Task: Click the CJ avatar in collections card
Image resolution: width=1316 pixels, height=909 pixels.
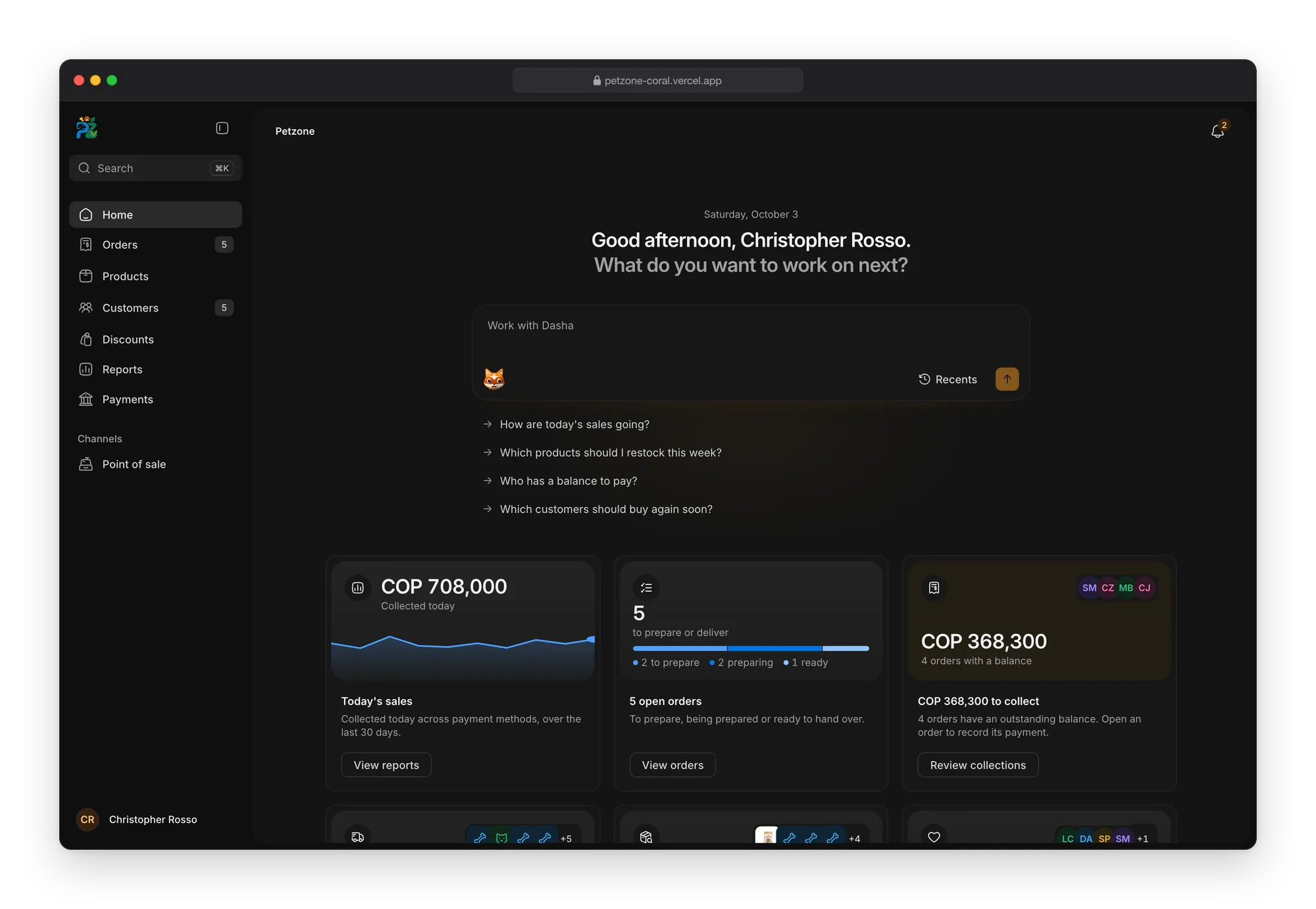Action: pyautogui.click(x=1145, y=588)
